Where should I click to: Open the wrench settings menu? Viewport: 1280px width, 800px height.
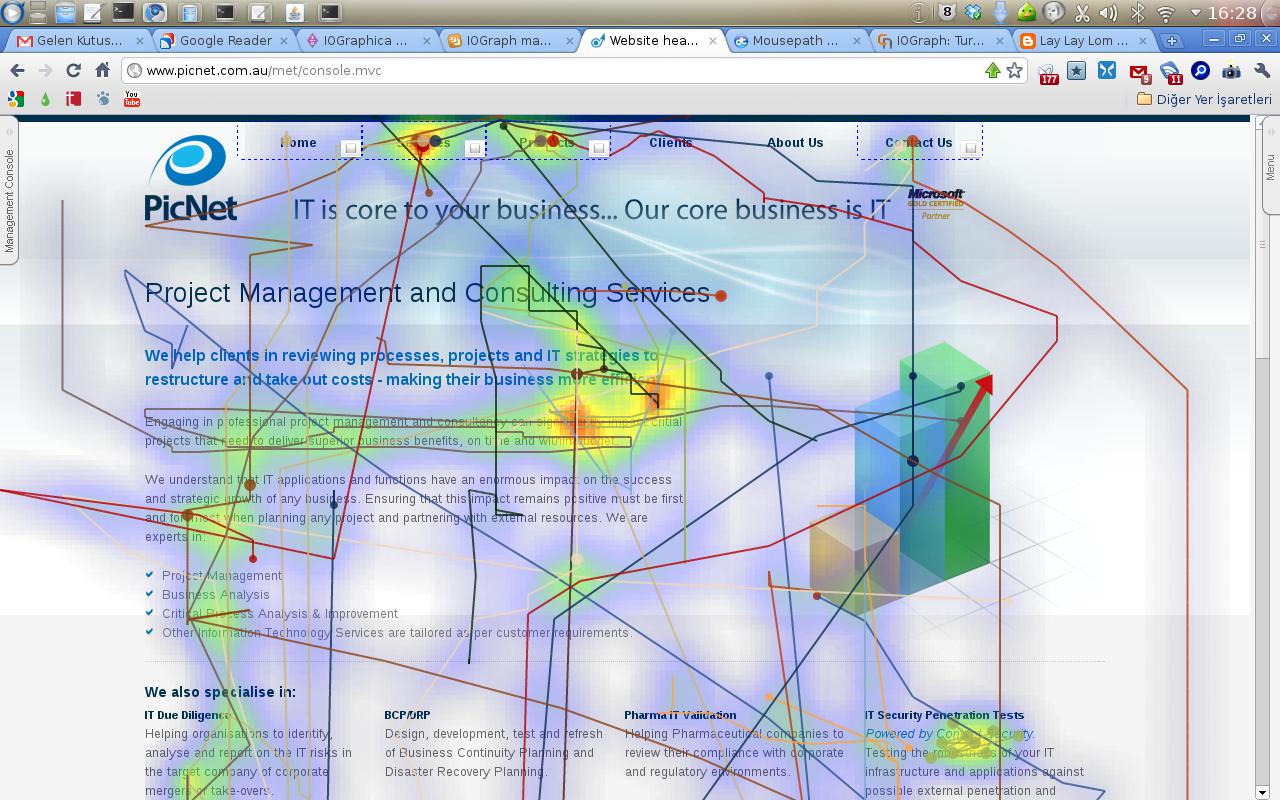(x=1261, y=70)
